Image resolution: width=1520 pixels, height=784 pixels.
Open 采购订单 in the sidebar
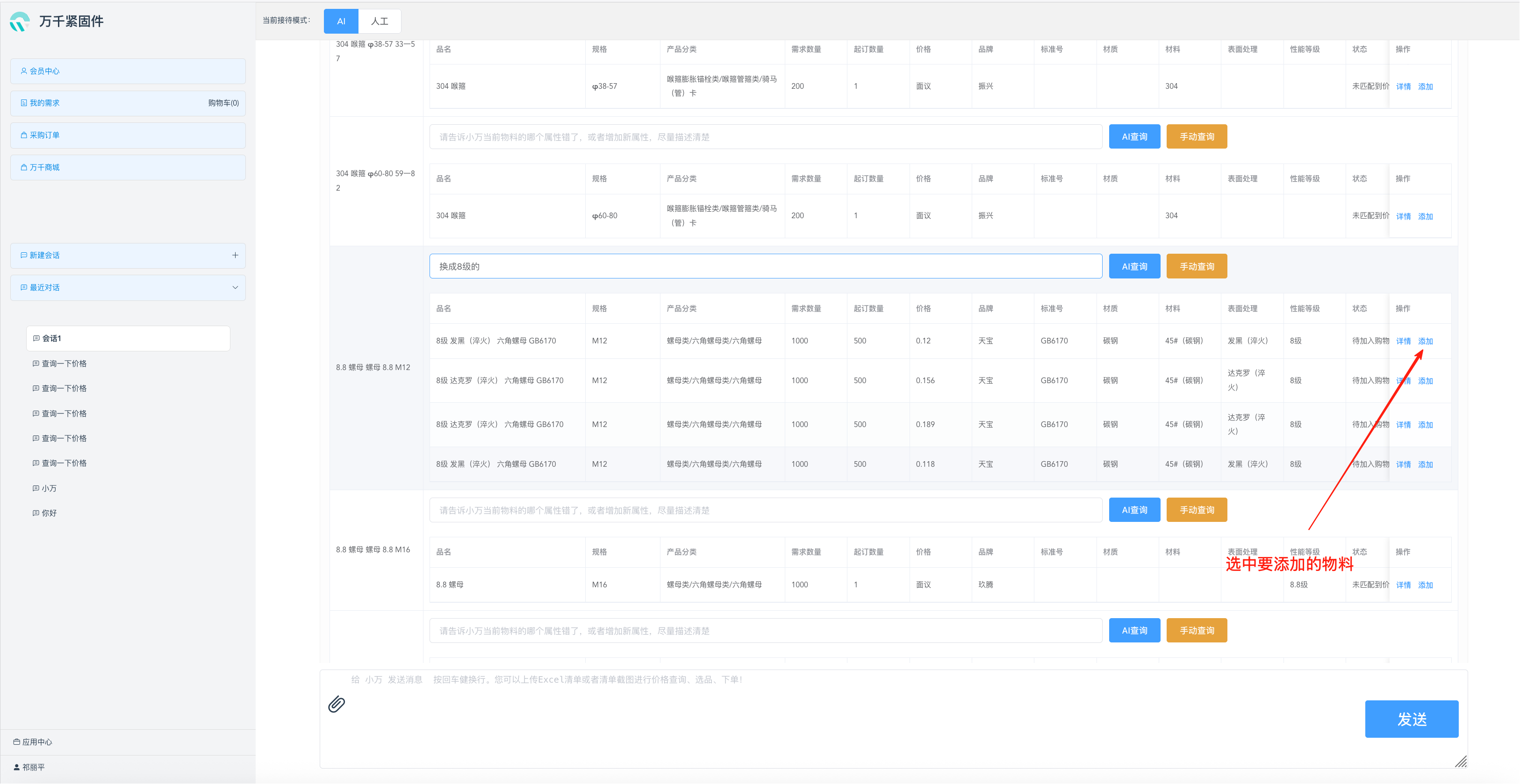pos(128,135)
